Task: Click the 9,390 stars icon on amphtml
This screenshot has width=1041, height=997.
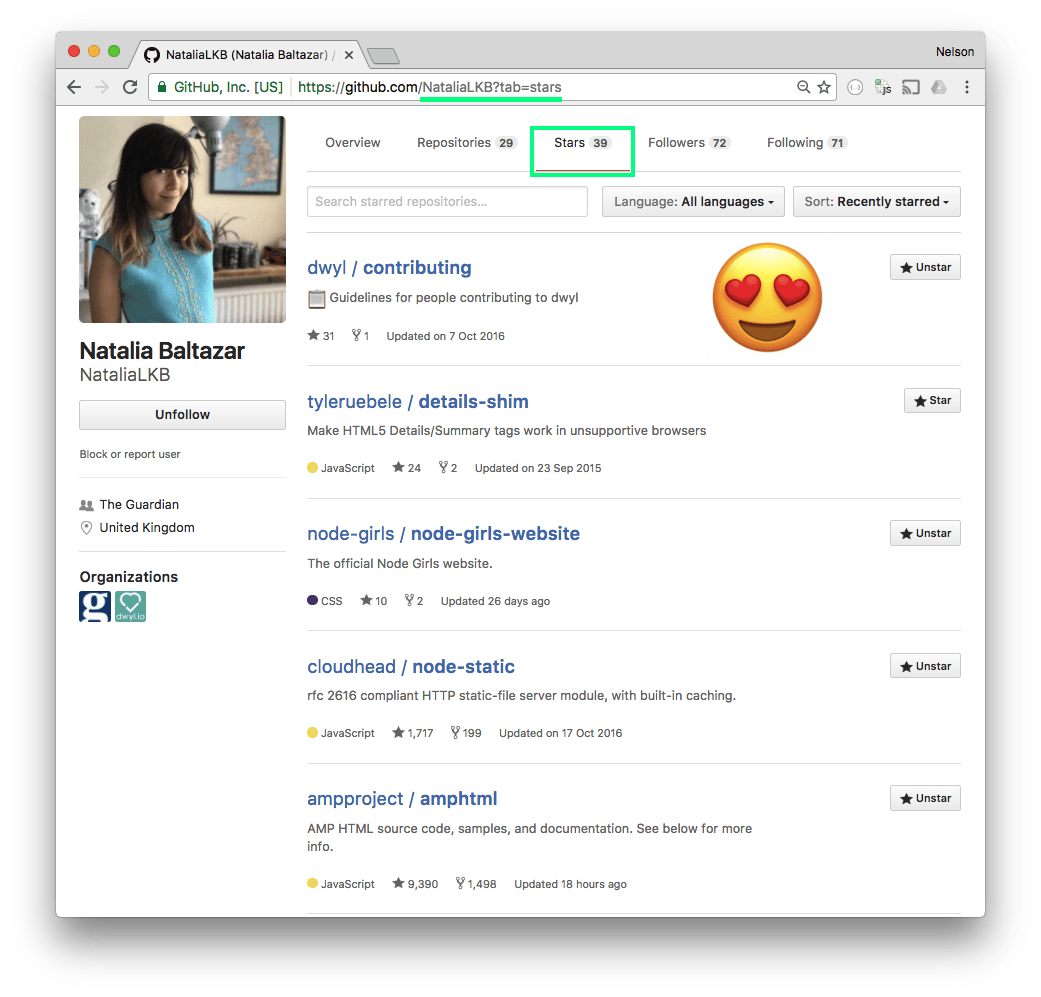Action: coord(398,883)
